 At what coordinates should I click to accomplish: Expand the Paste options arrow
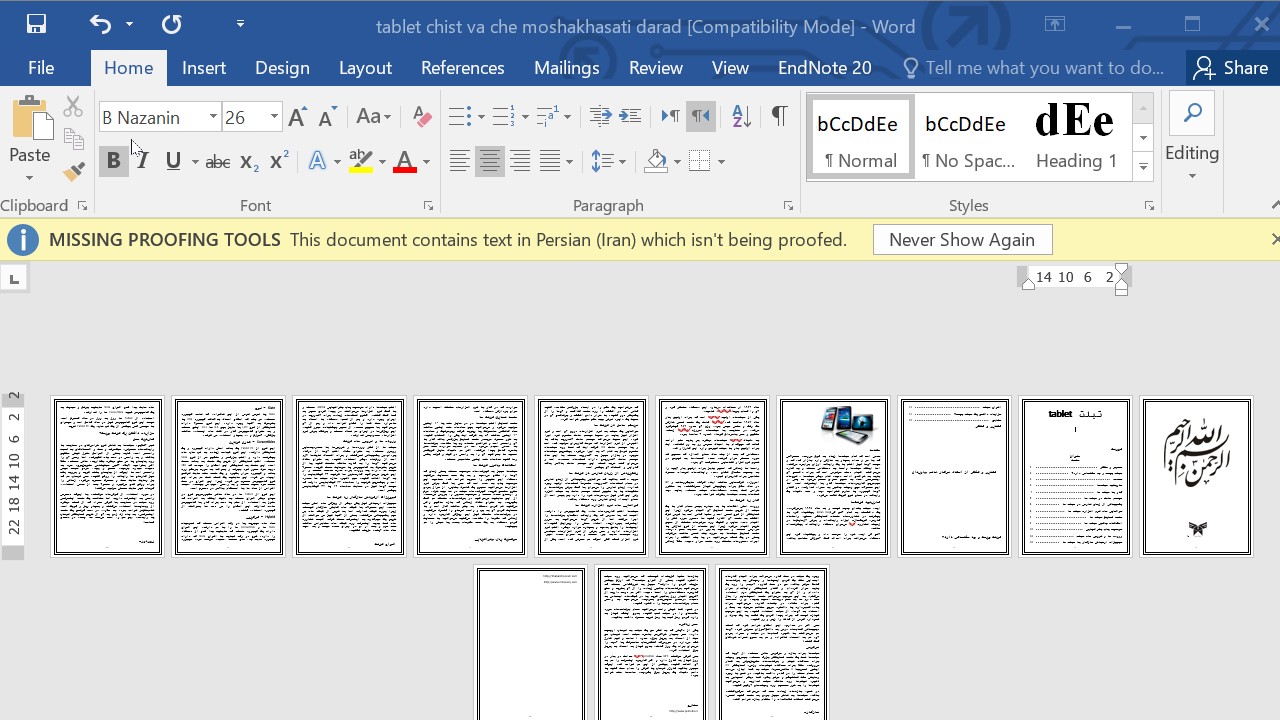[29, 178]
